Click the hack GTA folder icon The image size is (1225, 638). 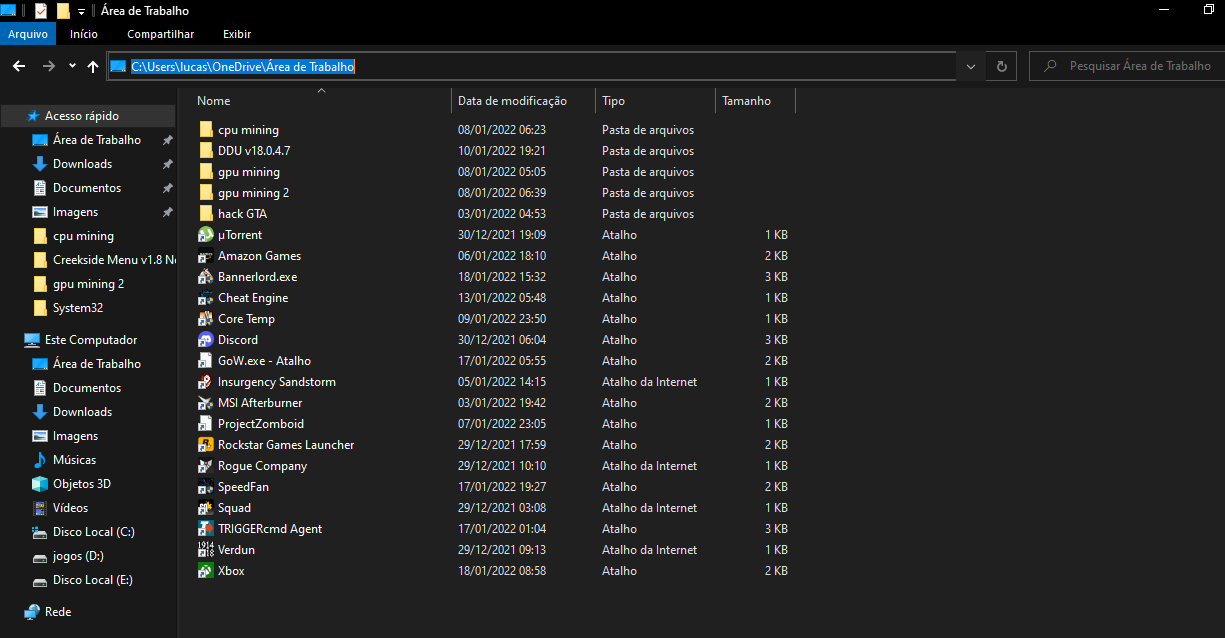[206, 214]
